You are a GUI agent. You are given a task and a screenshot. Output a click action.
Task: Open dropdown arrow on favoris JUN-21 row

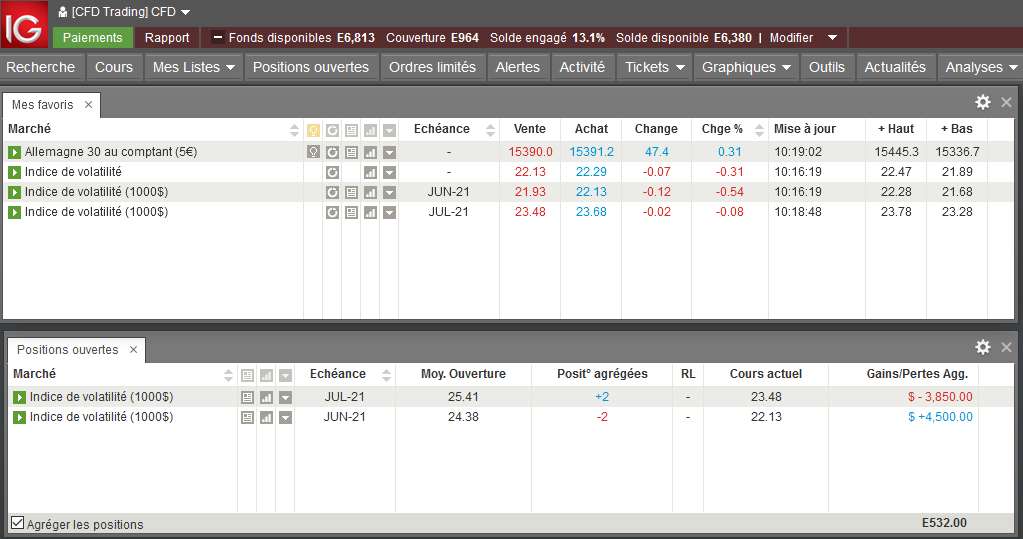pyautogui.click(x=389, y=192)
